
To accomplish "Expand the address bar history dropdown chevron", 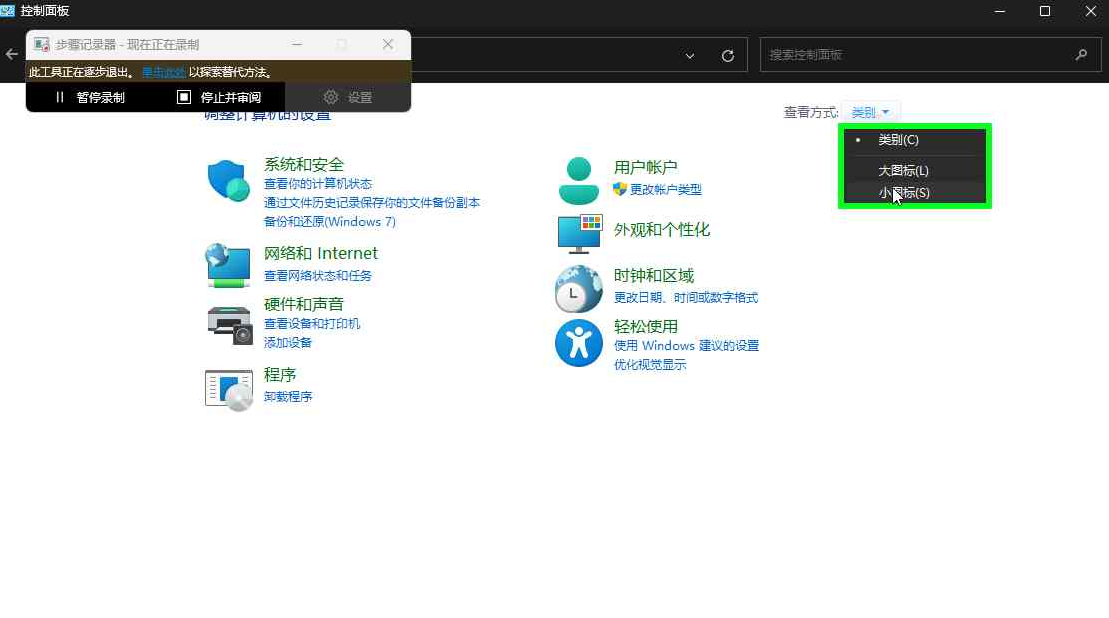I will point(690,56).
